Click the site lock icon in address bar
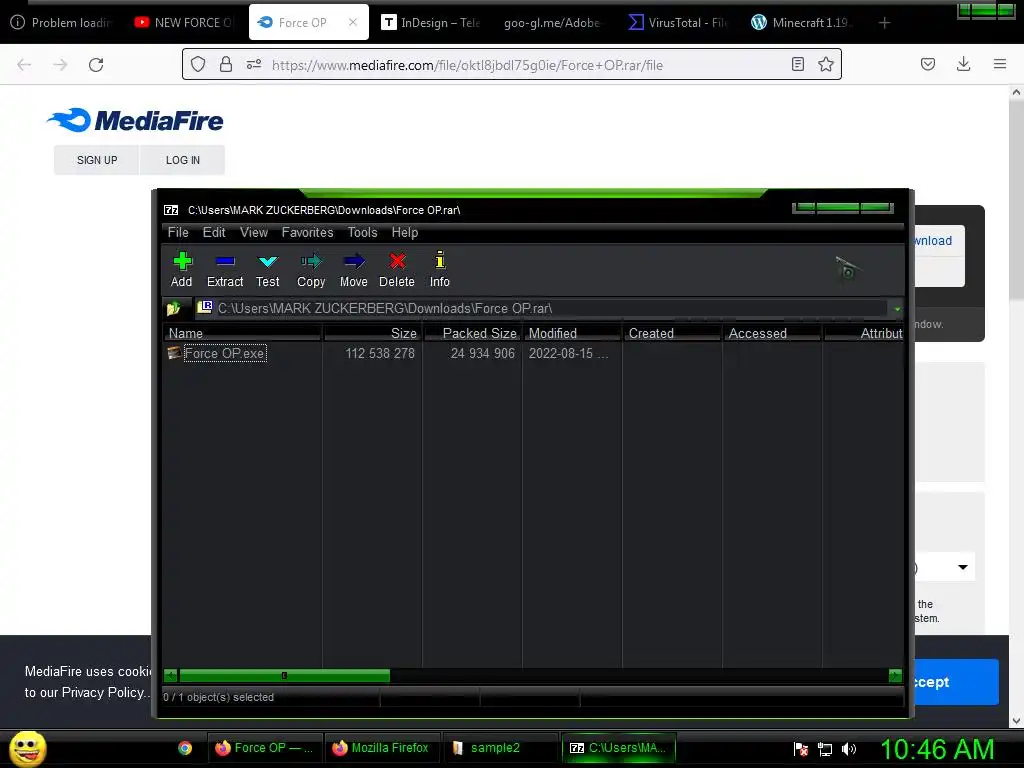Image resolution: width=1024 pixels, height=768 pixels. (226, 64)
